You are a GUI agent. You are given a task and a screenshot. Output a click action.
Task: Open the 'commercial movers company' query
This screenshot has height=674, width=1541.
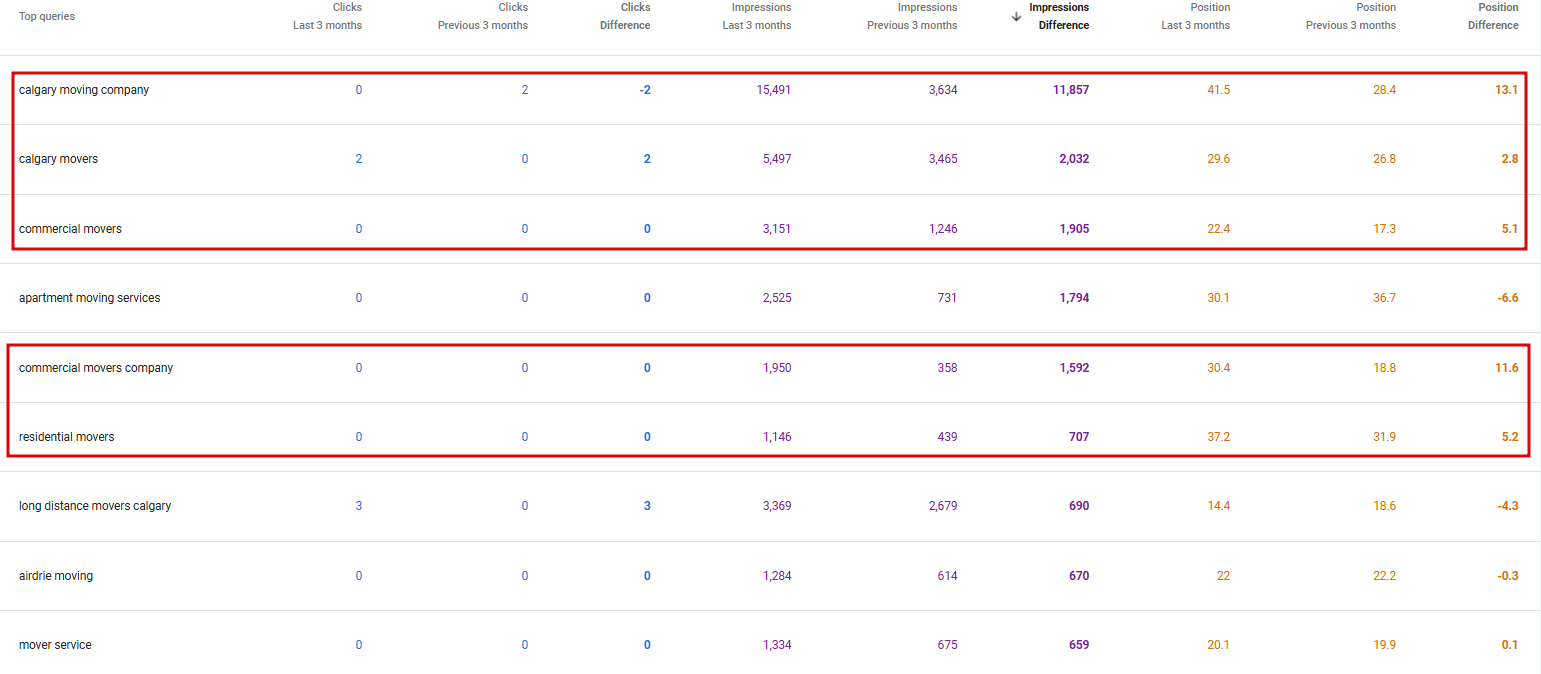(x=96, y=368)
